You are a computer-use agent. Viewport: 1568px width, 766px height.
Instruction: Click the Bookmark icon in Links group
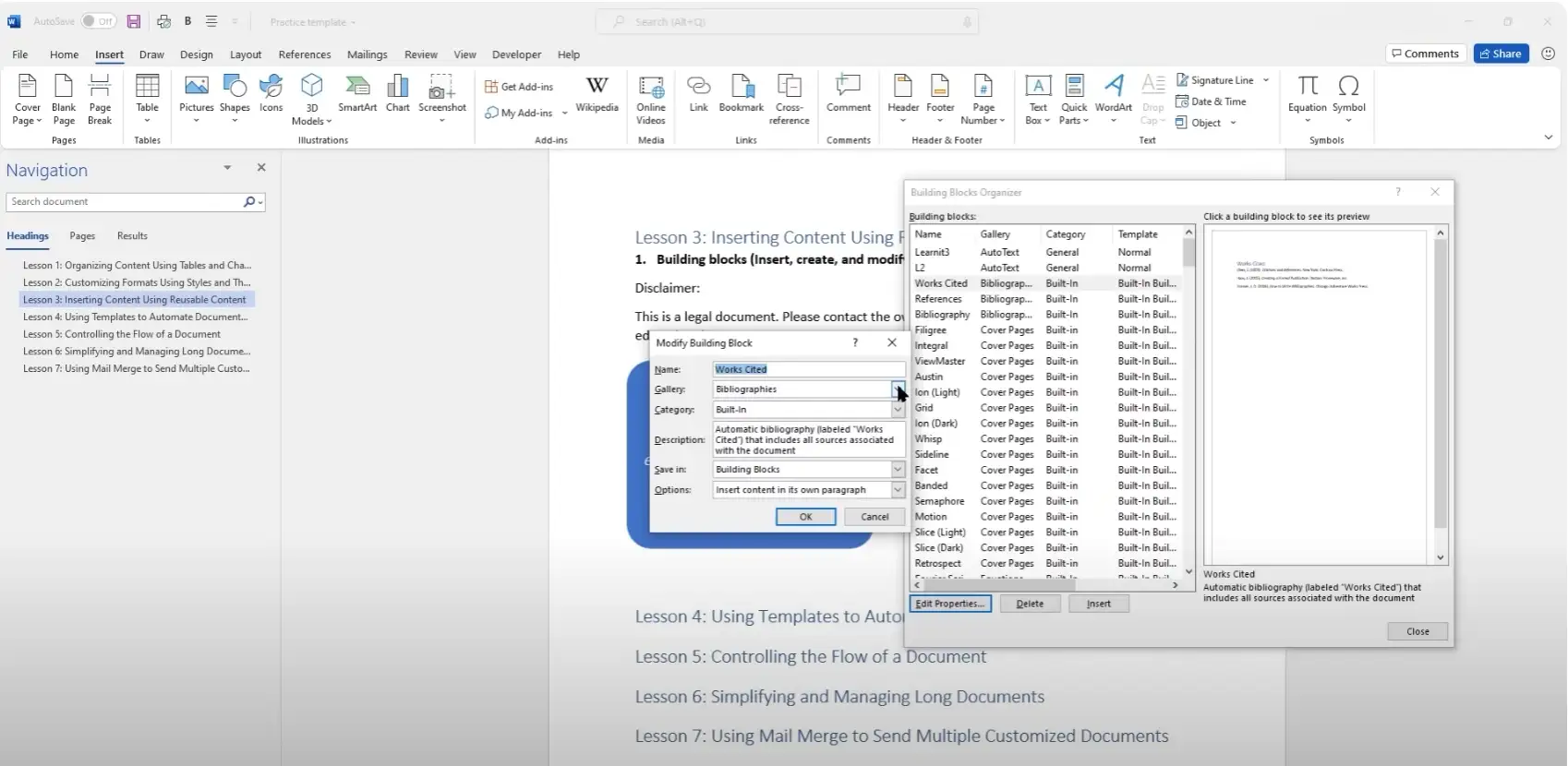741,96
